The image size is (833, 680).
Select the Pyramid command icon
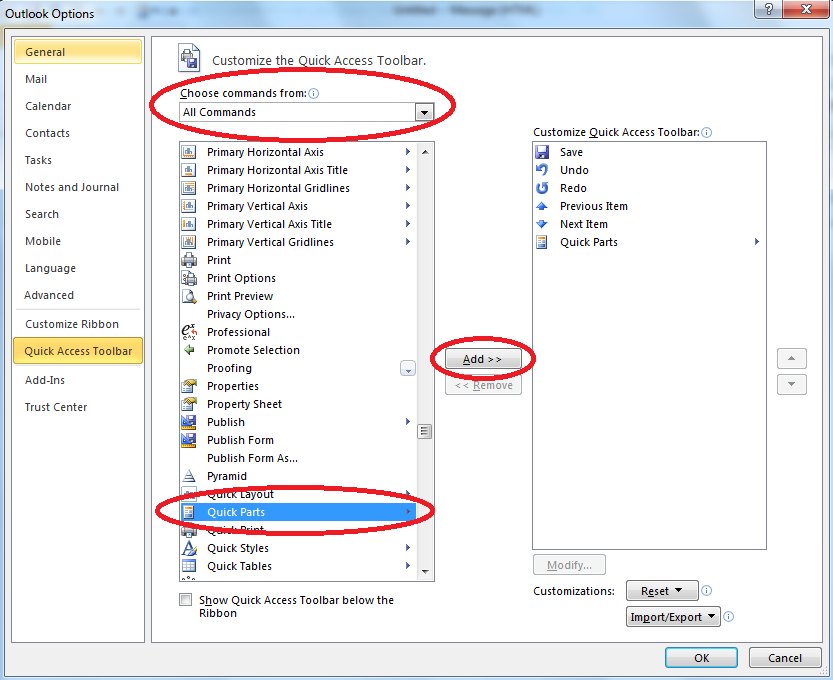(188, 476)
